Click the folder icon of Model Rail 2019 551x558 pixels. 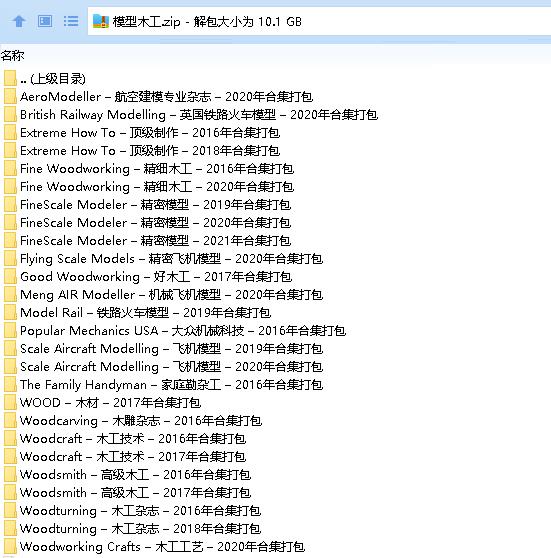10,313
